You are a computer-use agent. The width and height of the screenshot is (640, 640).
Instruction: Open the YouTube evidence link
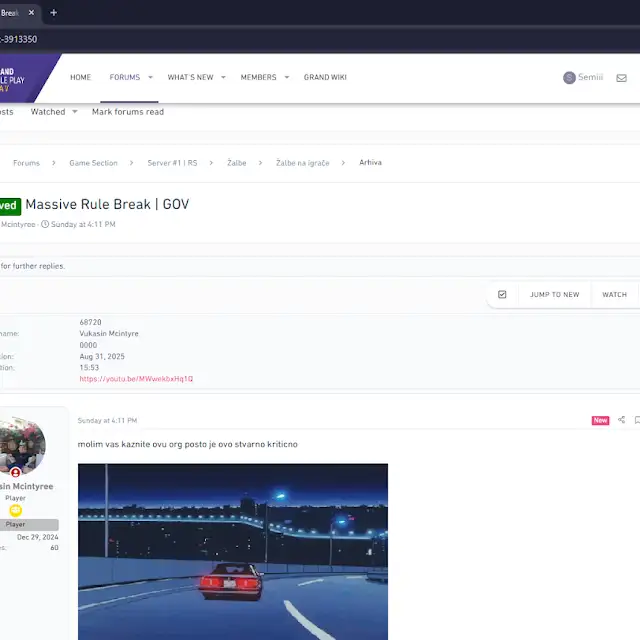tap(136, 379)
